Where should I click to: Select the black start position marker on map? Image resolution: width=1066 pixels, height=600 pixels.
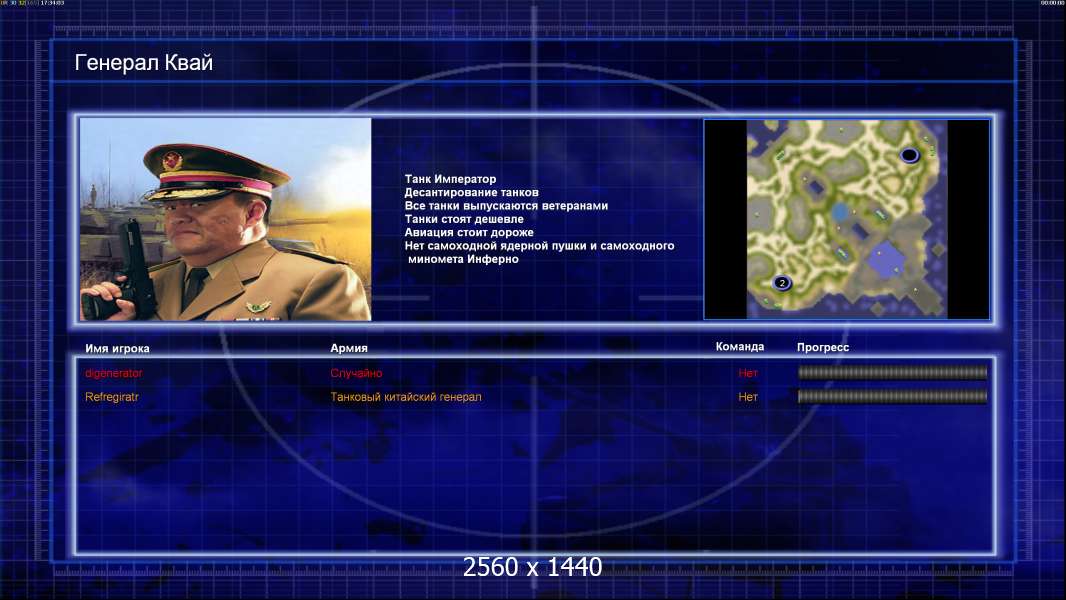pyautogui.click(x=910, y=156)
